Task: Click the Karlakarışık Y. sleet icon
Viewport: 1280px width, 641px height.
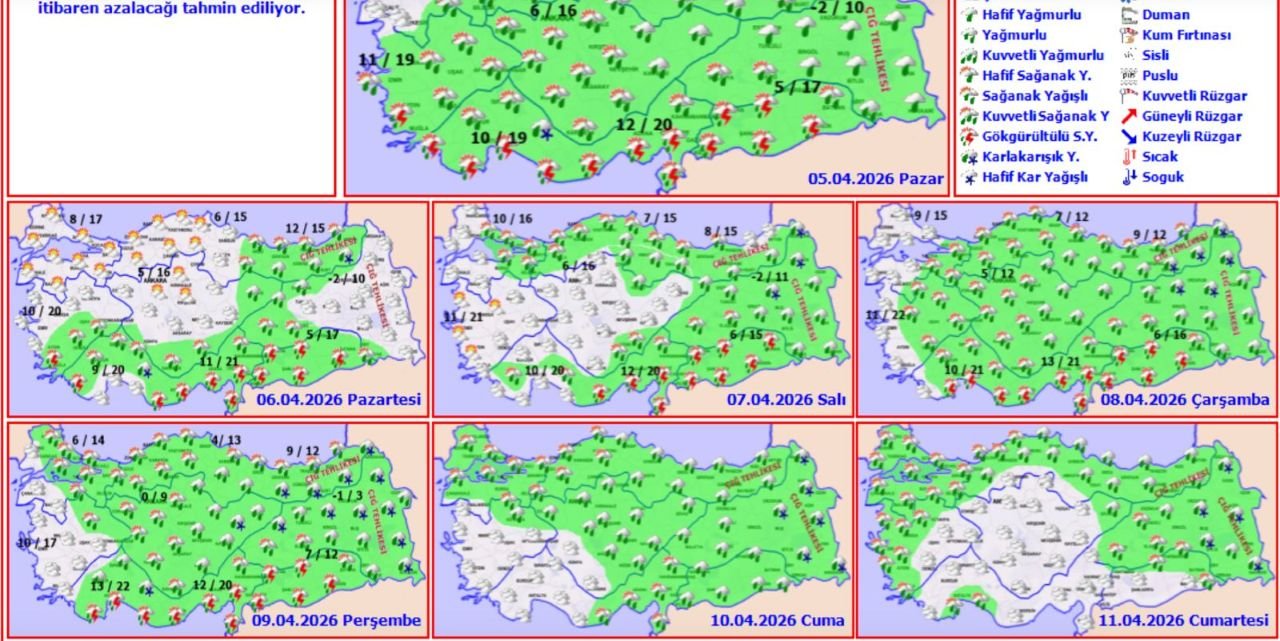Action: [969, 157]
